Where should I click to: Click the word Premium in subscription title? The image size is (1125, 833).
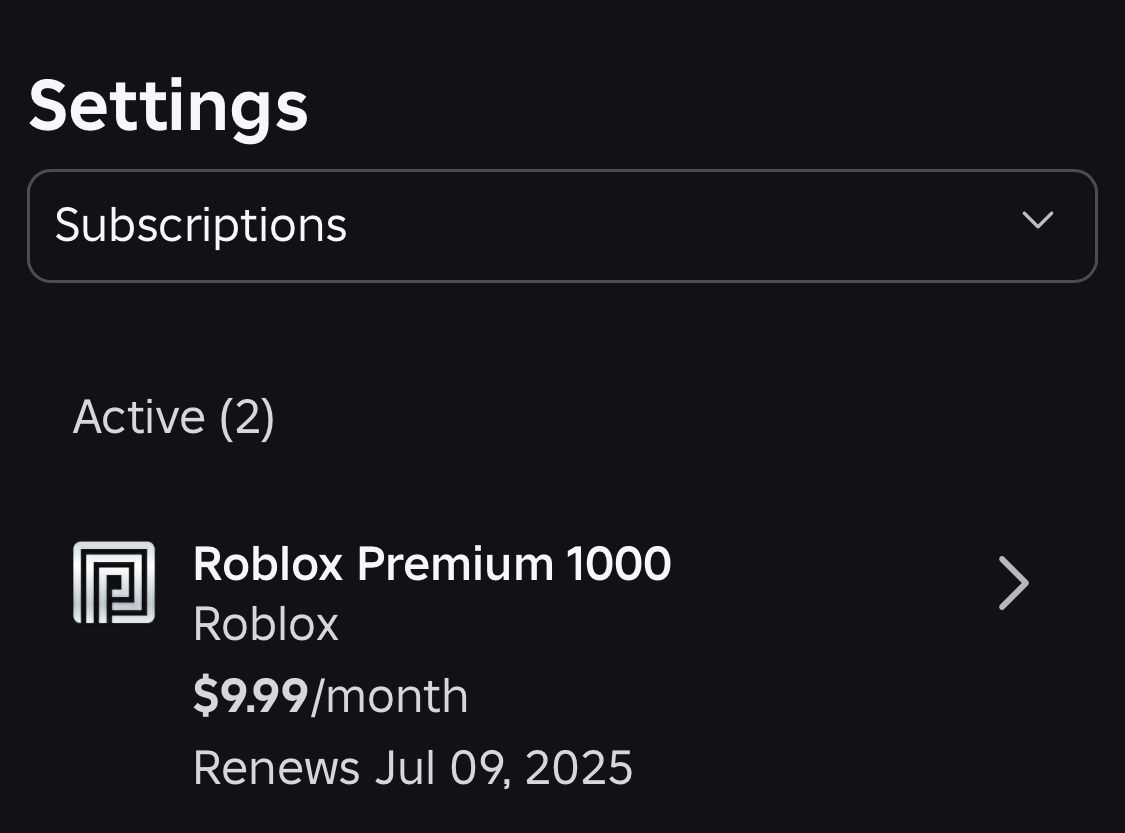tap(455, 564)
